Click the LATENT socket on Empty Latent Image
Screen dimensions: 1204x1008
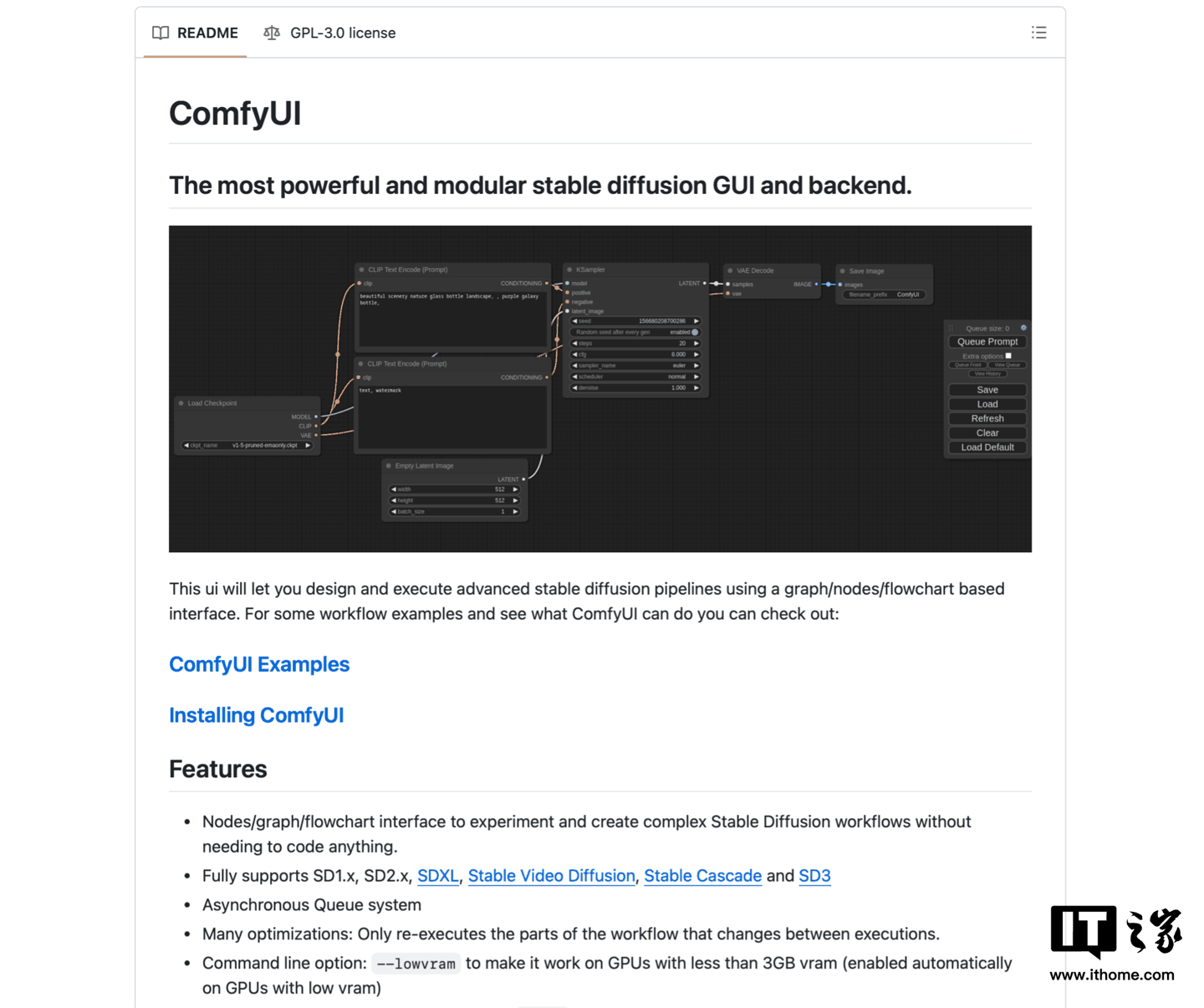pos(523,479)
